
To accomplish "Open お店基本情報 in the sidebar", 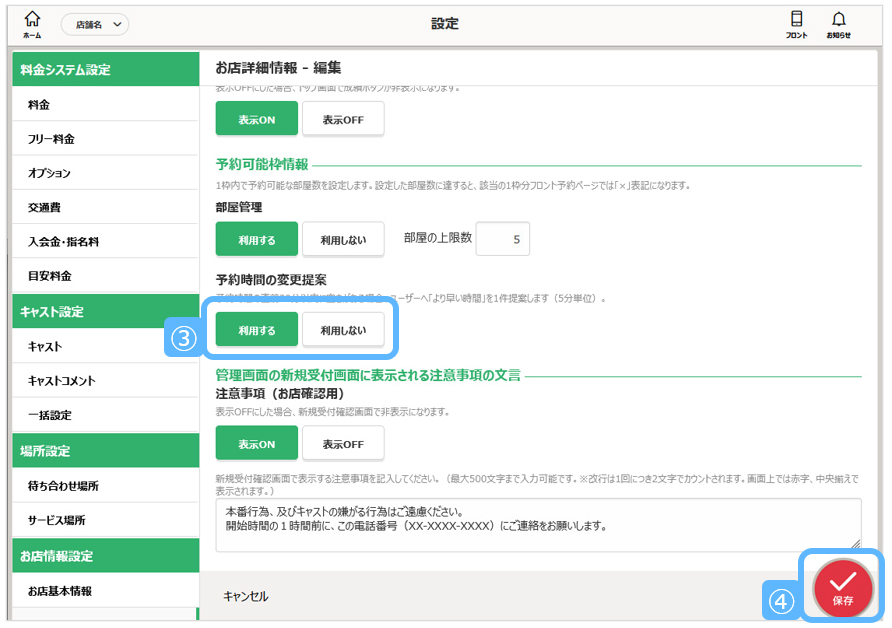I will 105,591.
